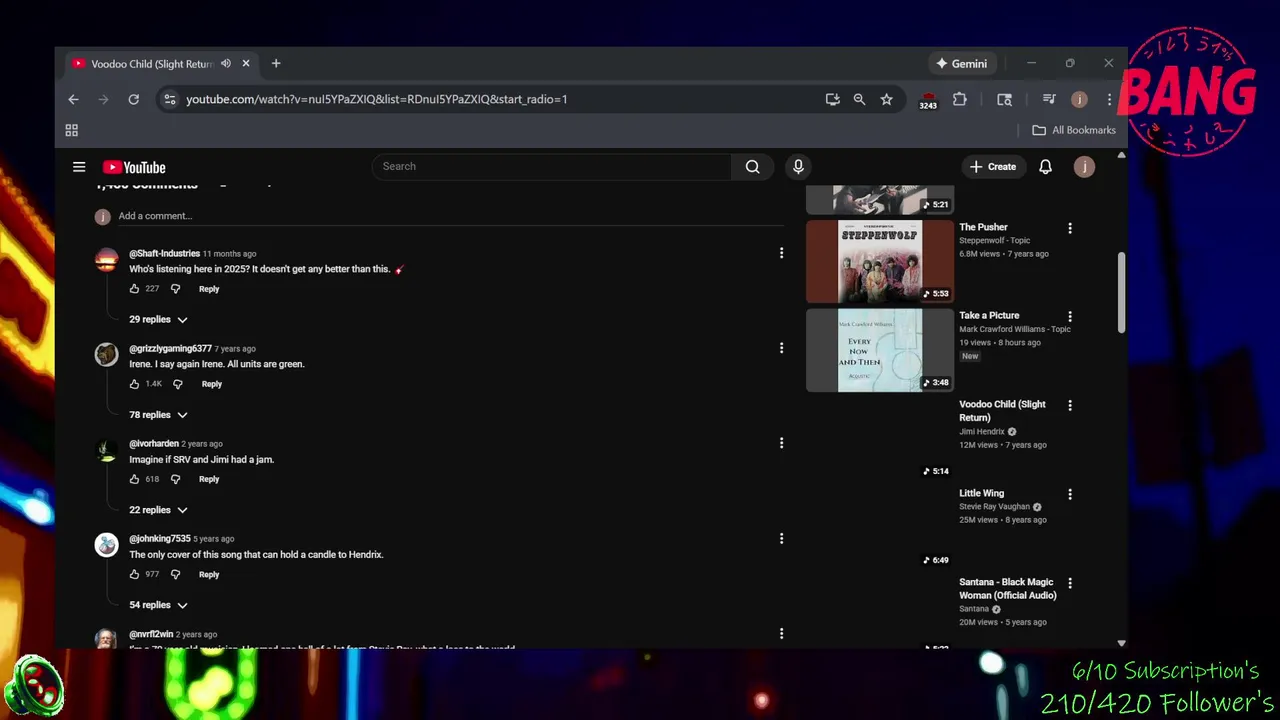Dislike the comment by @Shaft-Industries
The height and width of the screenshot is (720, 1280).
175,289
